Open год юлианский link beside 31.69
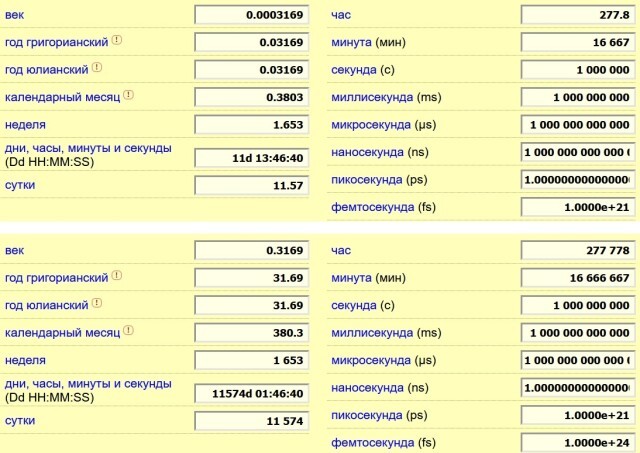 [47, 305]
